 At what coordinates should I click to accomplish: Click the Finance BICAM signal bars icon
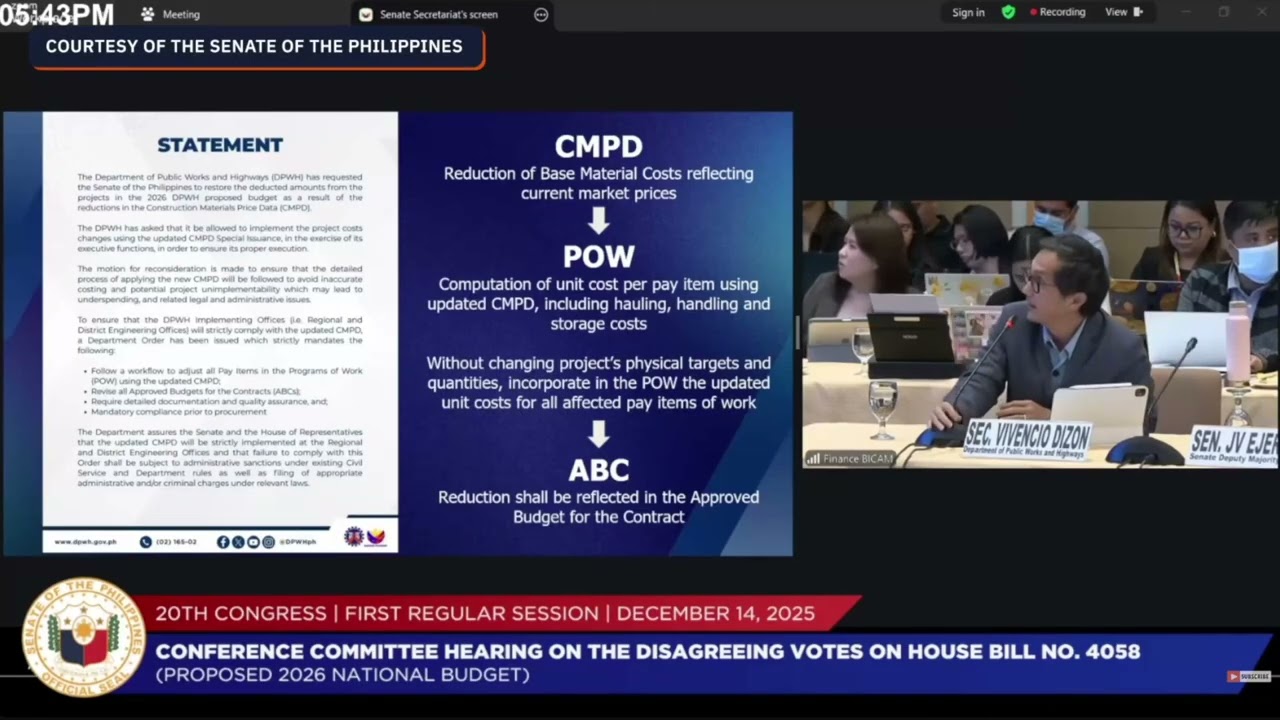(813, 458)
